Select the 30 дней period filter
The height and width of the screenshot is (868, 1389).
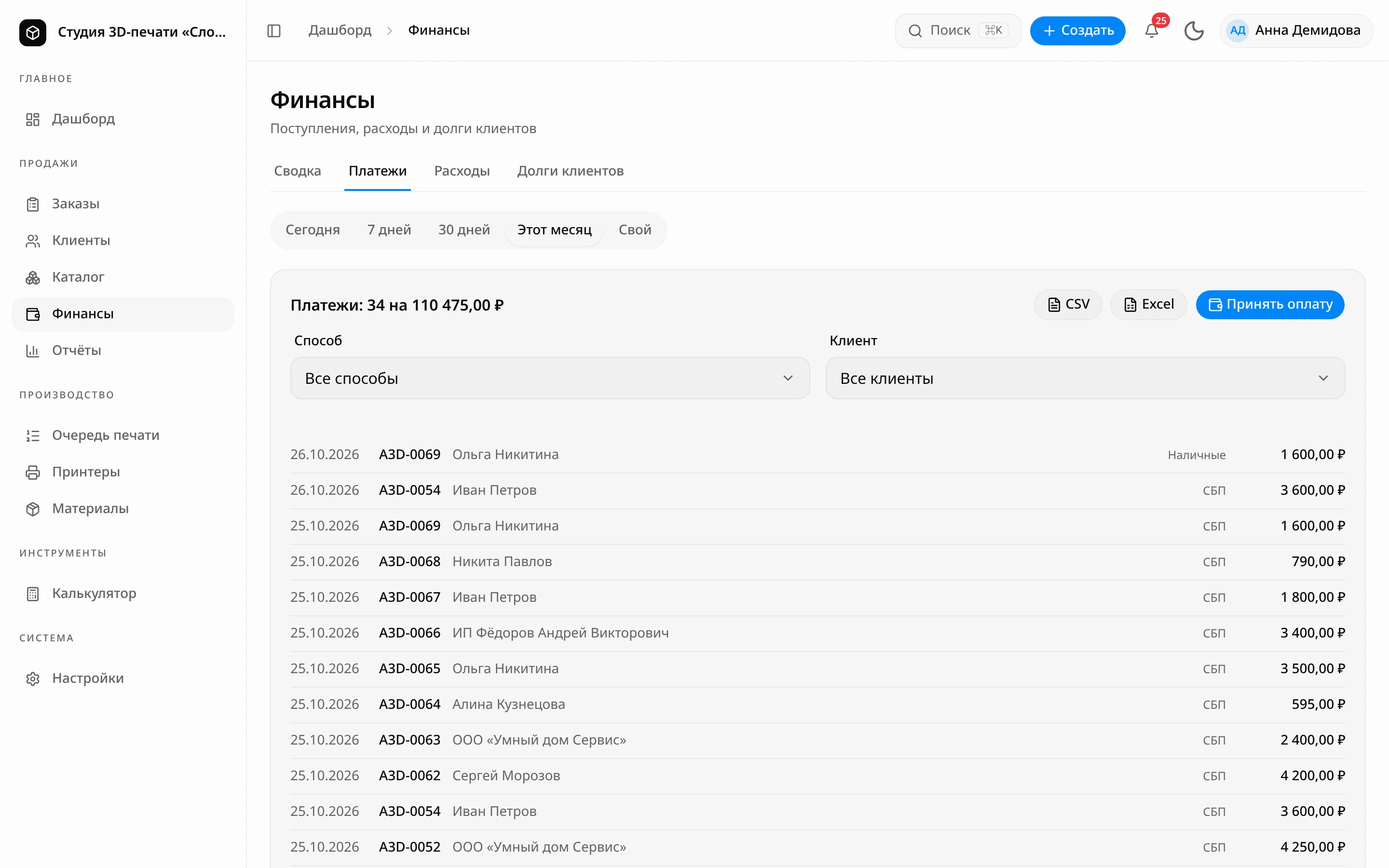pos(464,230)
